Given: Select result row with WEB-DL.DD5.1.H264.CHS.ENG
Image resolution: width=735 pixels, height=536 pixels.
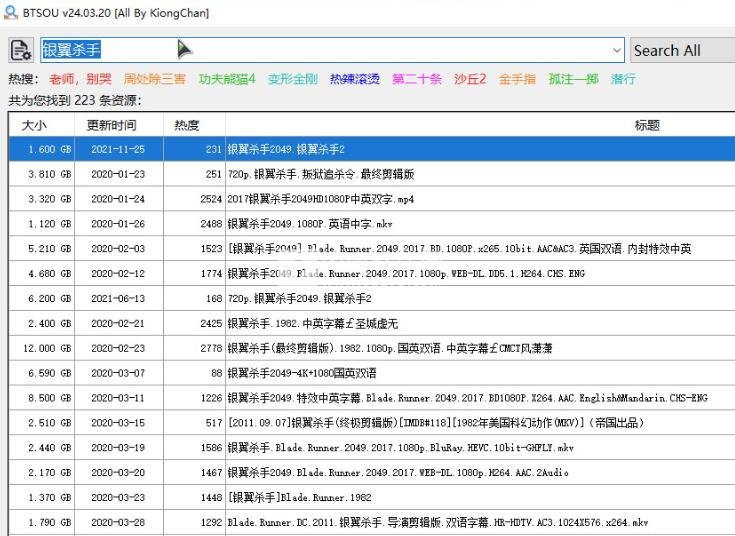Looking at the screenshot, I should 372,273.
